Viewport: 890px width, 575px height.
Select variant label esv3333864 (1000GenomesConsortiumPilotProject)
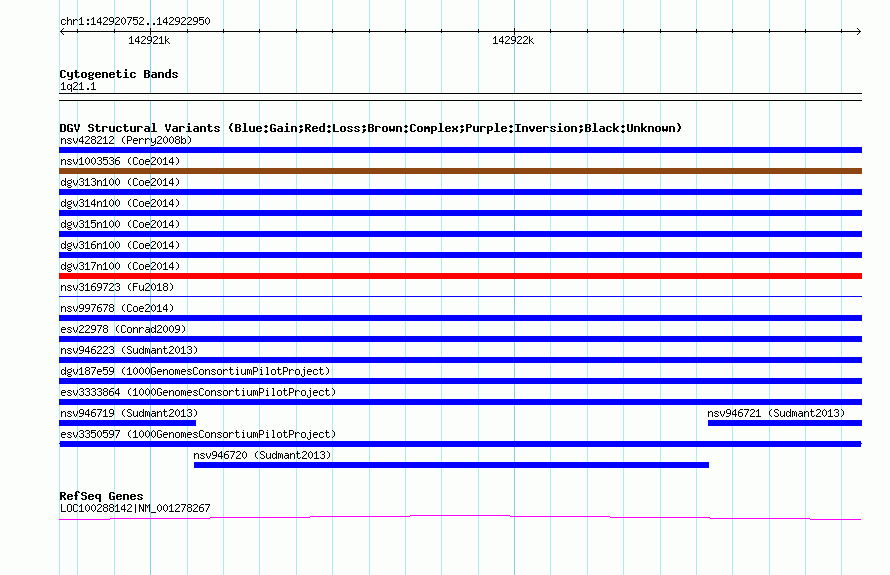click(x=198, y=392)
